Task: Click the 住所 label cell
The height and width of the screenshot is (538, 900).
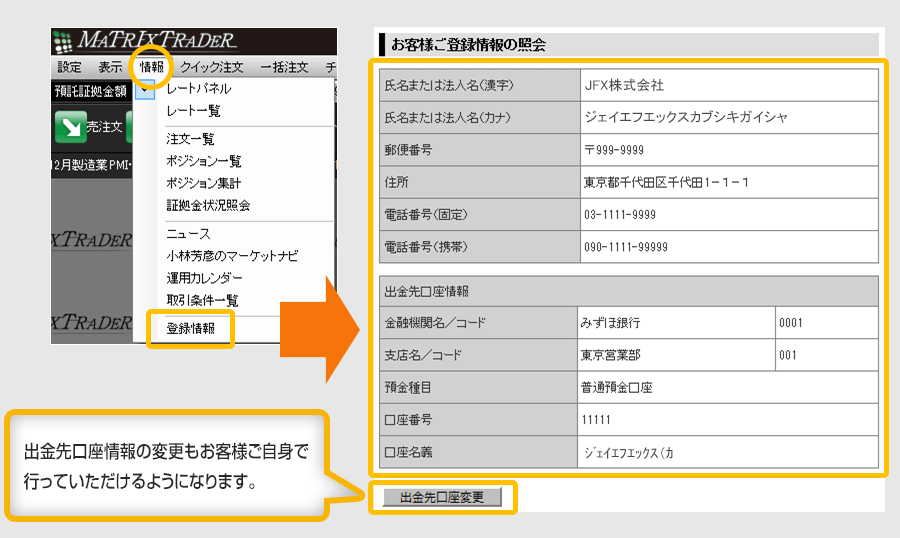Action: coord(480,183)
